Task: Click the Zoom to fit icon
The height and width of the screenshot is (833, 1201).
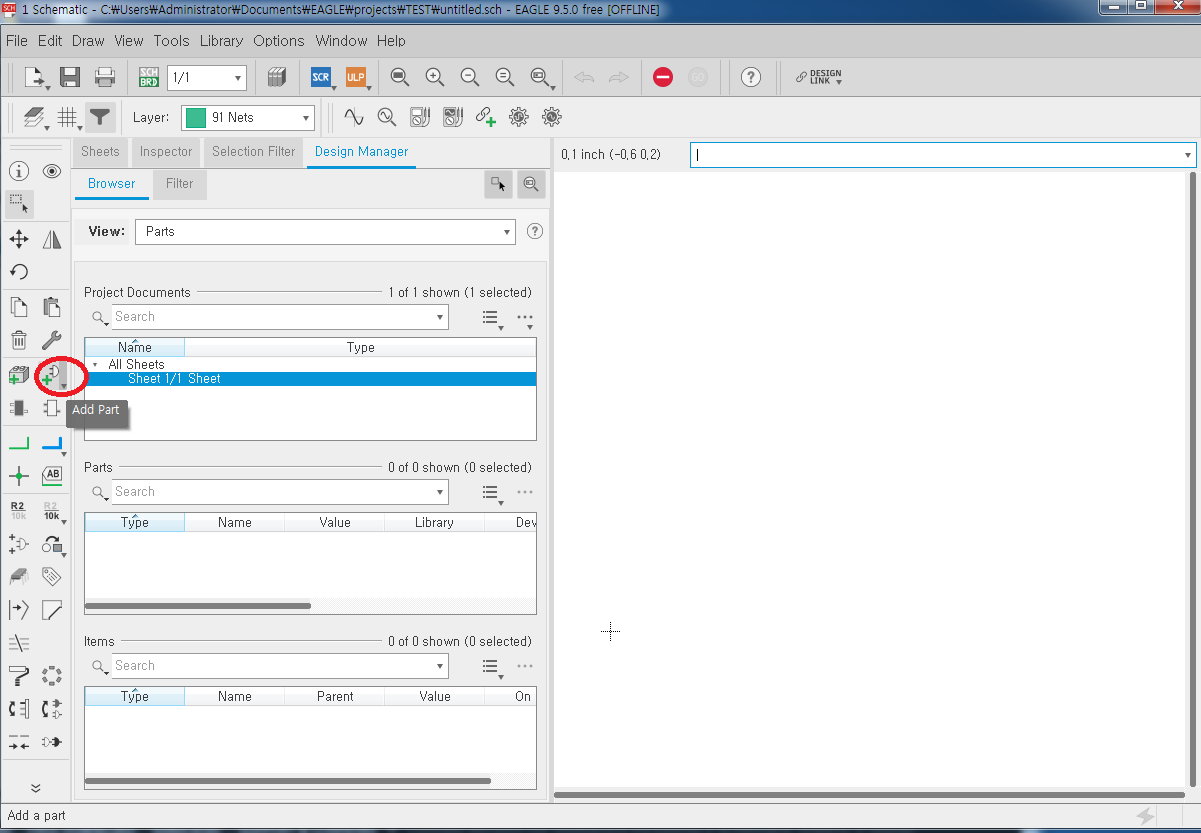Action: 400,77
